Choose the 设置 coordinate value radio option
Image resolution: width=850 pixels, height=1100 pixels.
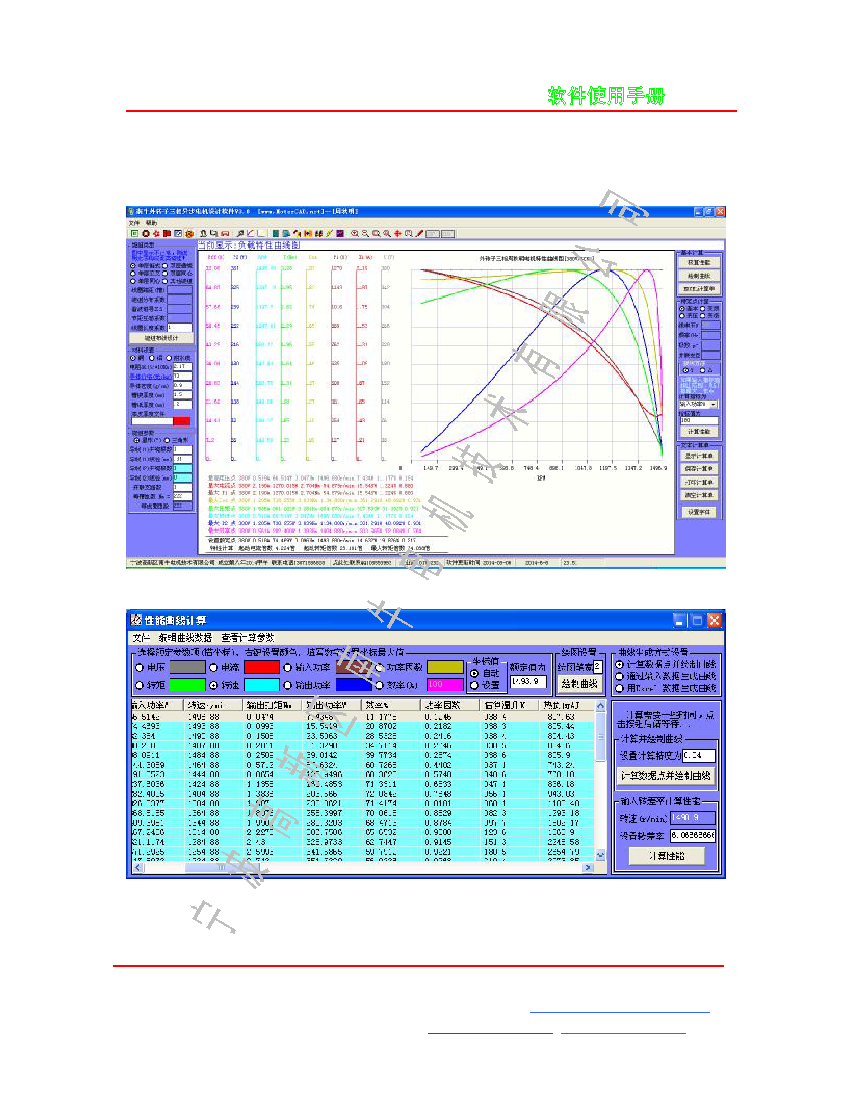[x=473, y=685]
